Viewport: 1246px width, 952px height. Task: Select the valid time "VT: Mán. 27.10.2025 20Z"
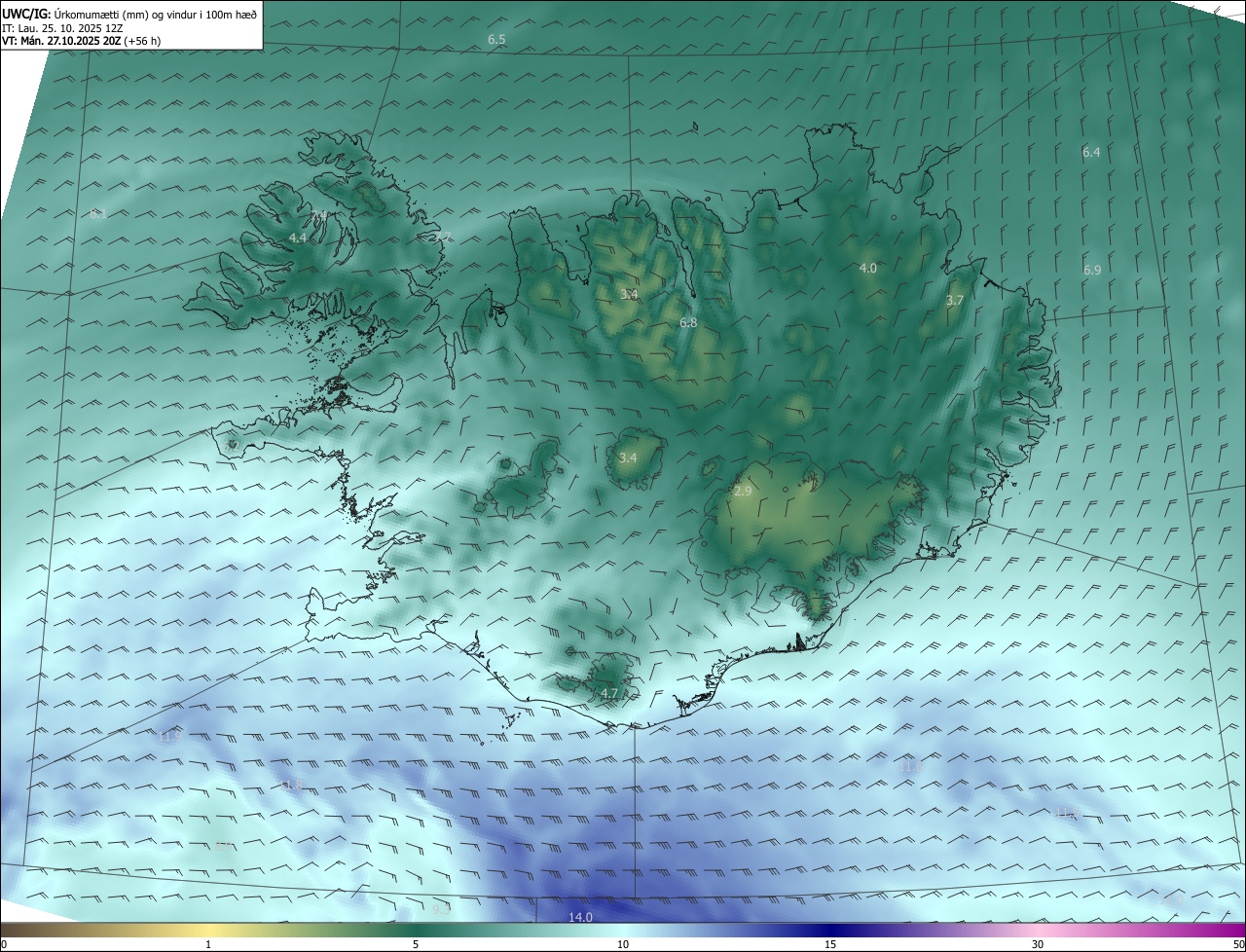61,41
